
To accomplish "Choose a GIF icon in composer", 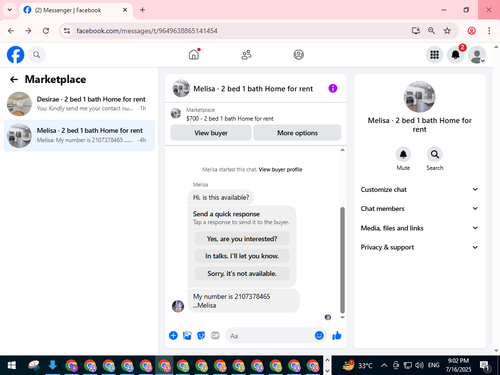I will tap(215, 335).
